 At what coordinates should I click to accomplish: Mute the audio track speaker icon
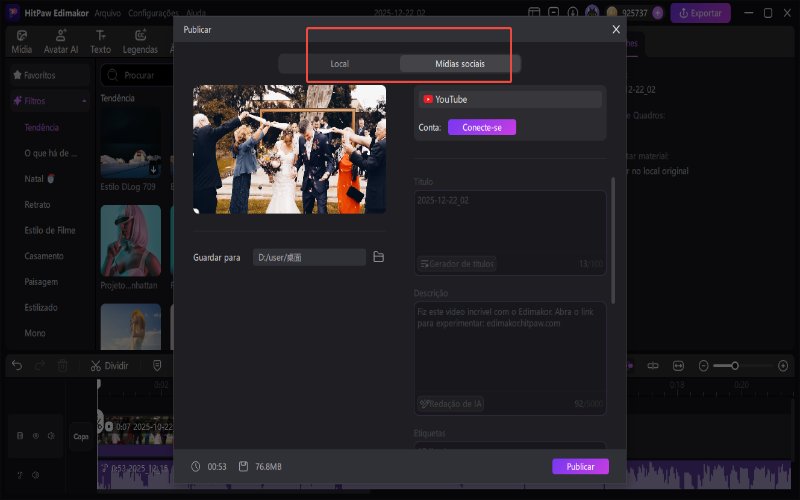coord(35,475)
